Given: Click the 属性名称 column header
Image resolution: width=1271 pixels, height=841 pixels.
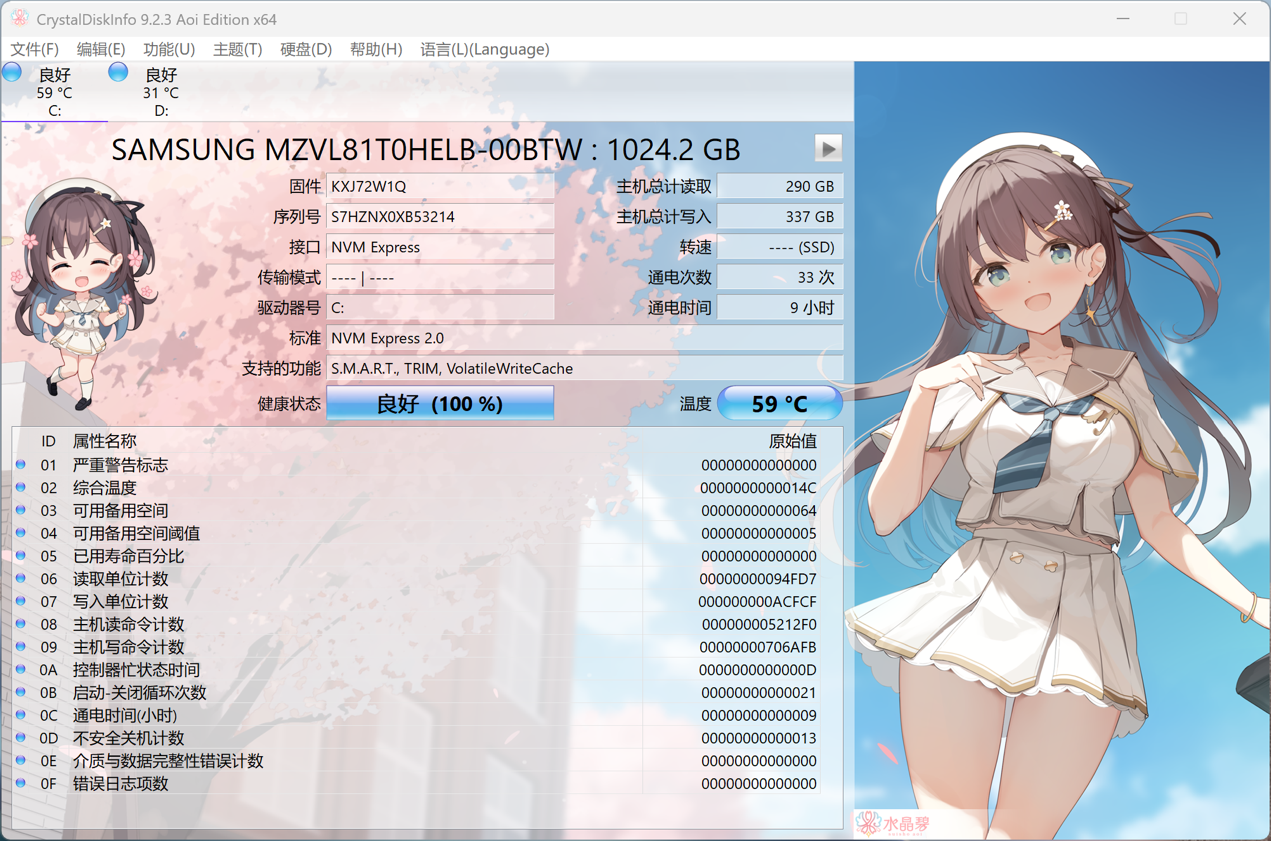Looking at the screenshot, I should point(104,441).
